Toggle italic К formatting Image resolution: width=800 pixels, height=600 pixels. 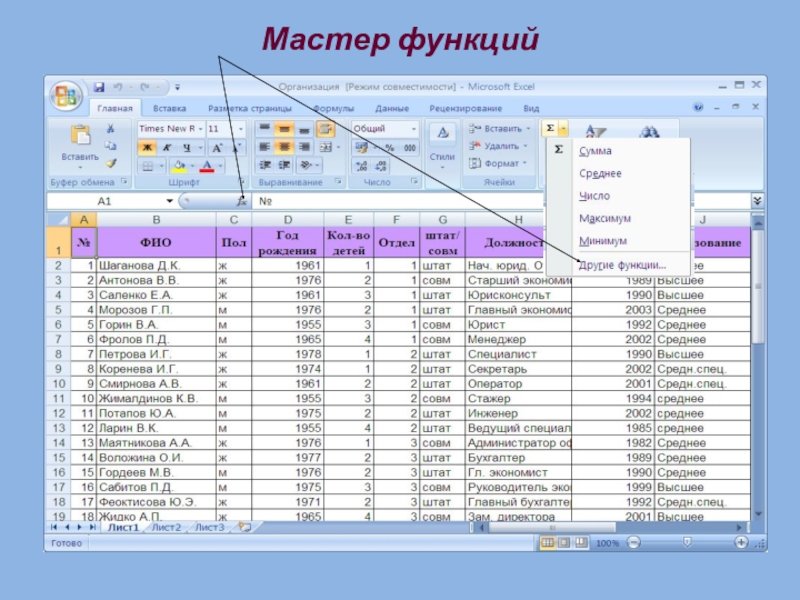[x=166, y=148]
